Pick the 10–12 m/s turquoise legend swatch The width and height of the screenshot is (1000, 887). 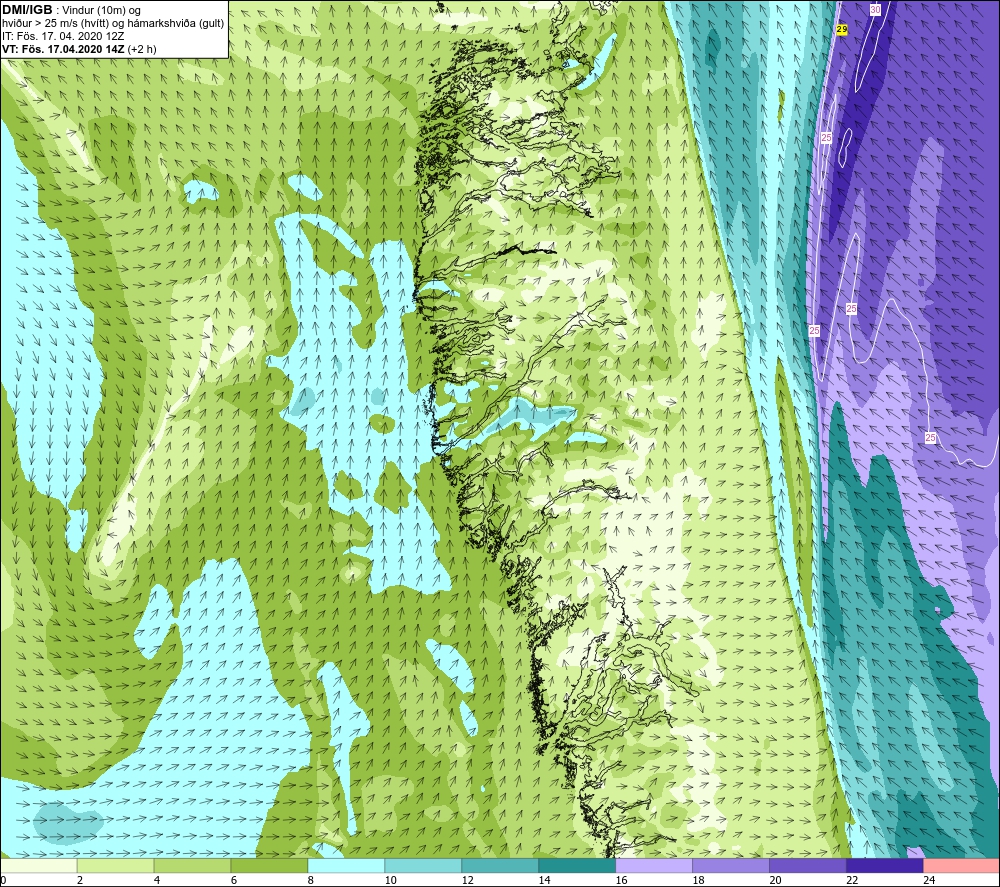(423, 865)
